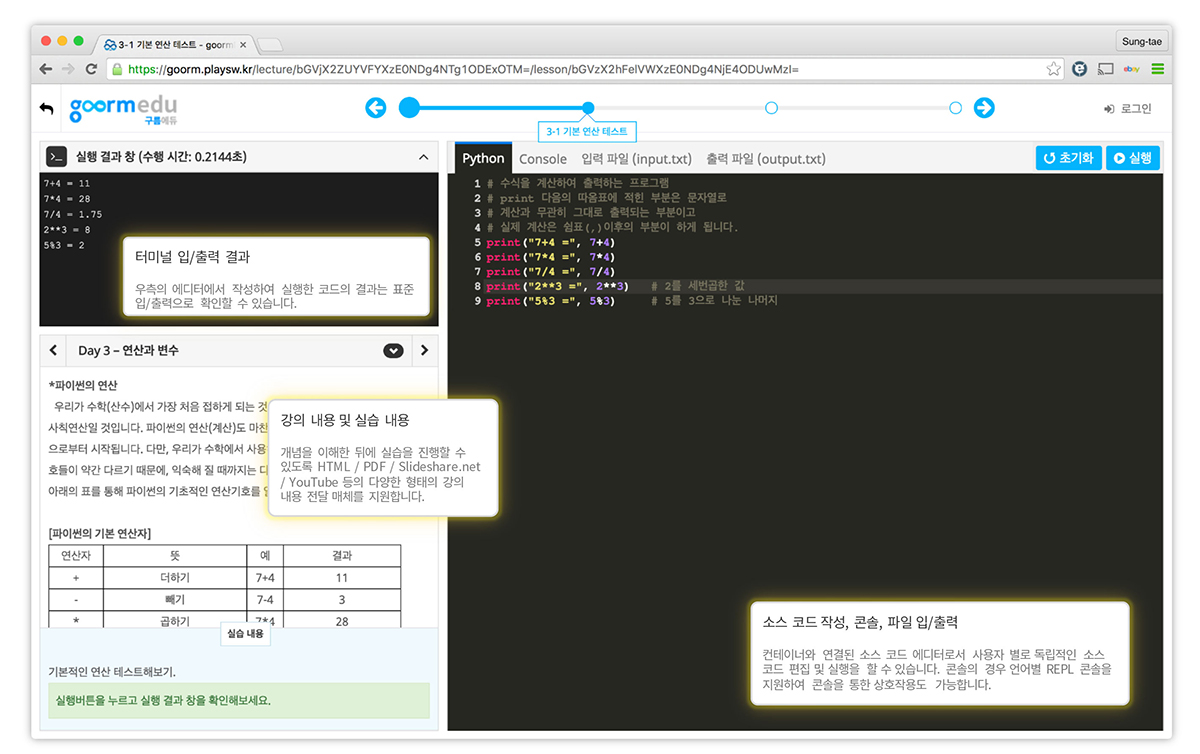This screenshot has height=754, width=1200.
Task: Click the 로그인 login link
Action: (x=1127, y=108)
